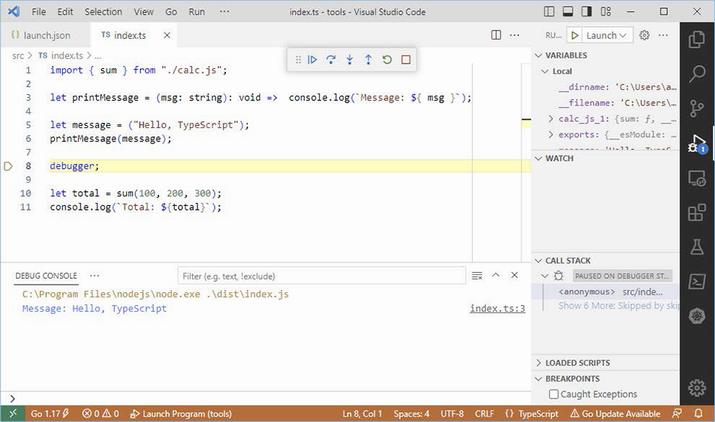This screenshot has height=422, width=715.
Task: Open the terminal-style activity bar icon
Action: [x=697, y=281]
